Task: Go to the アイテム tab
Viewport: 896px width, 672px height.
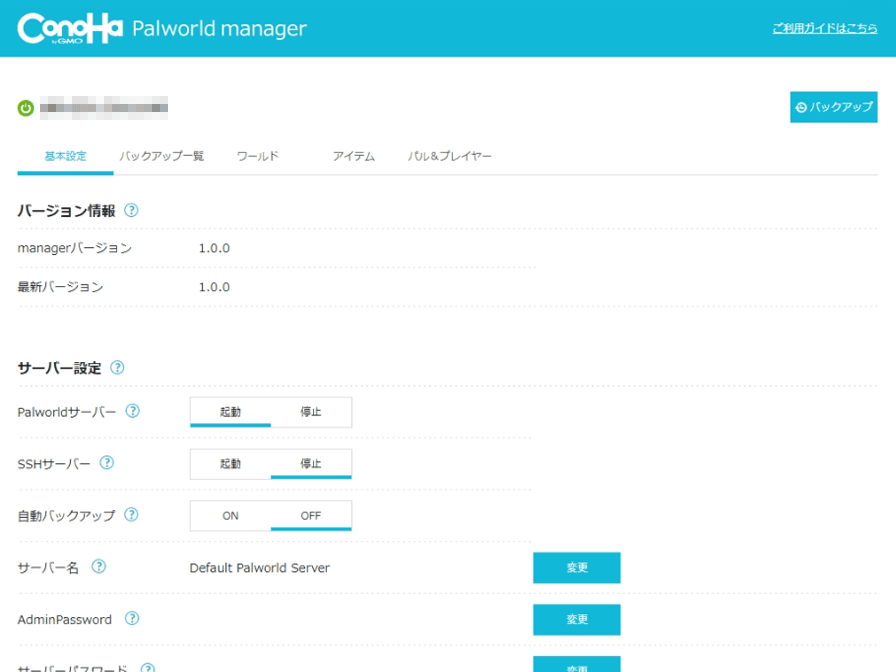Action: [x=354, y=156]
